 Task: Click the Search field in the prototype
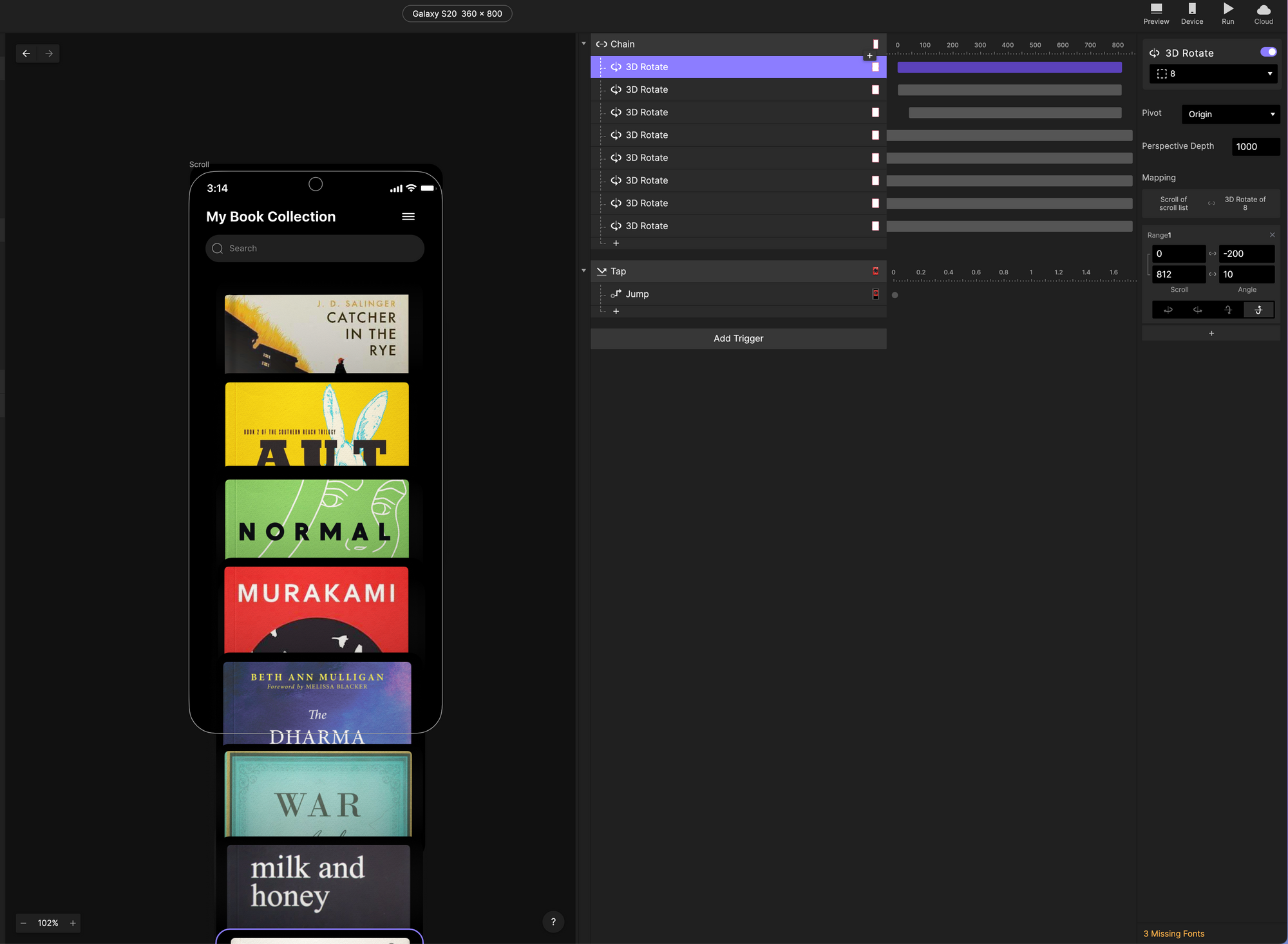pyautogui.click(x=314, y=249)
